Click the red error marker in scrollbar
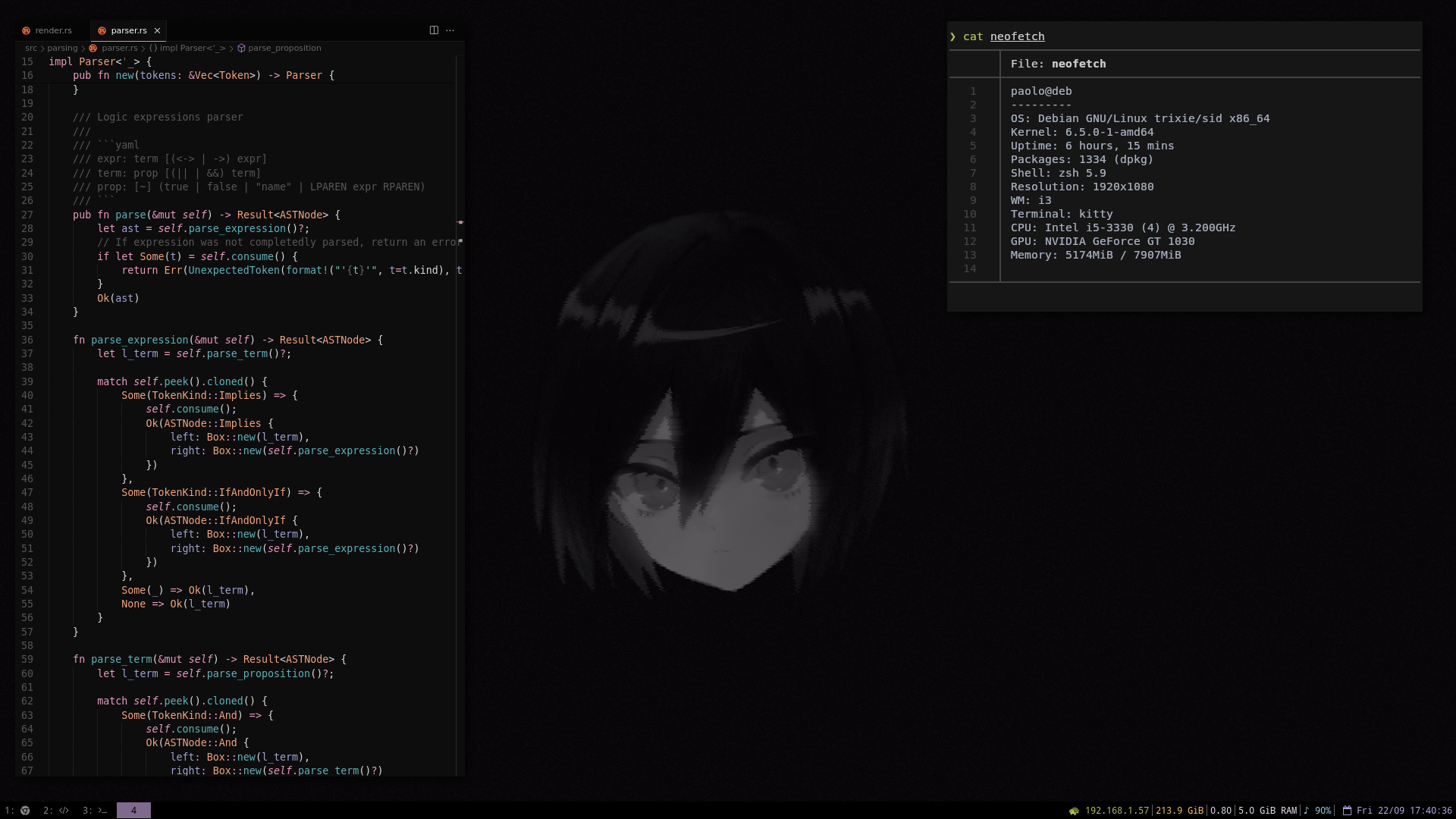This screenshot has height=819, width=1456. click(460, 222)
